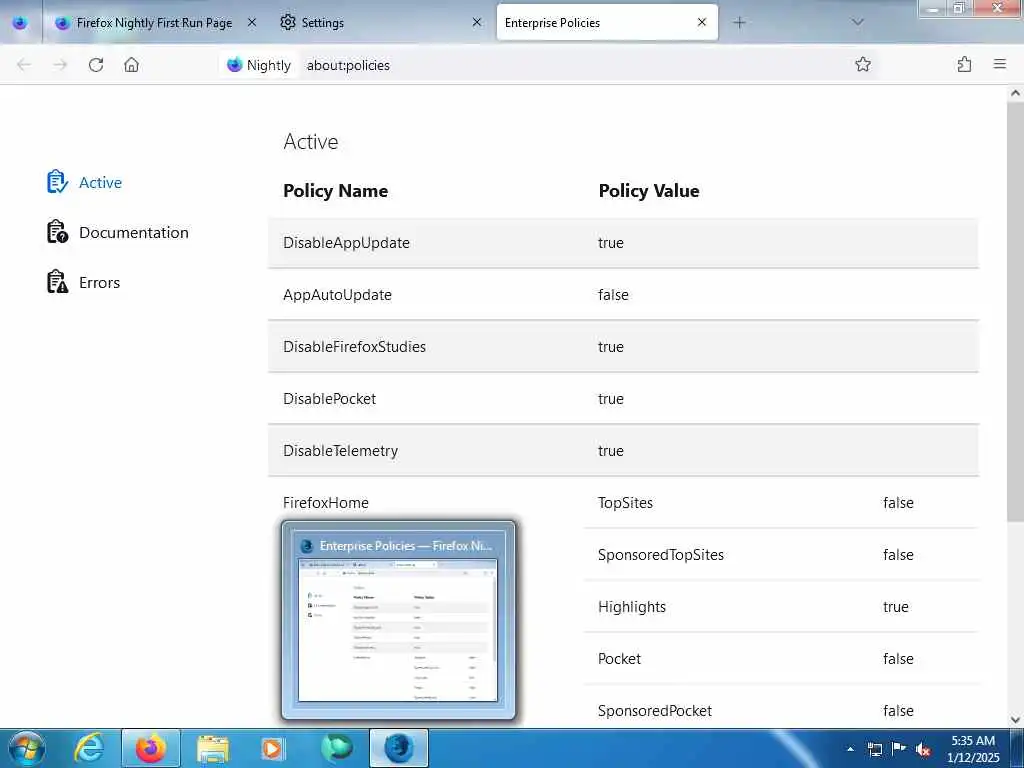Reload the current page
This screenshot has width=1024, height=768.
pos(96,65)
